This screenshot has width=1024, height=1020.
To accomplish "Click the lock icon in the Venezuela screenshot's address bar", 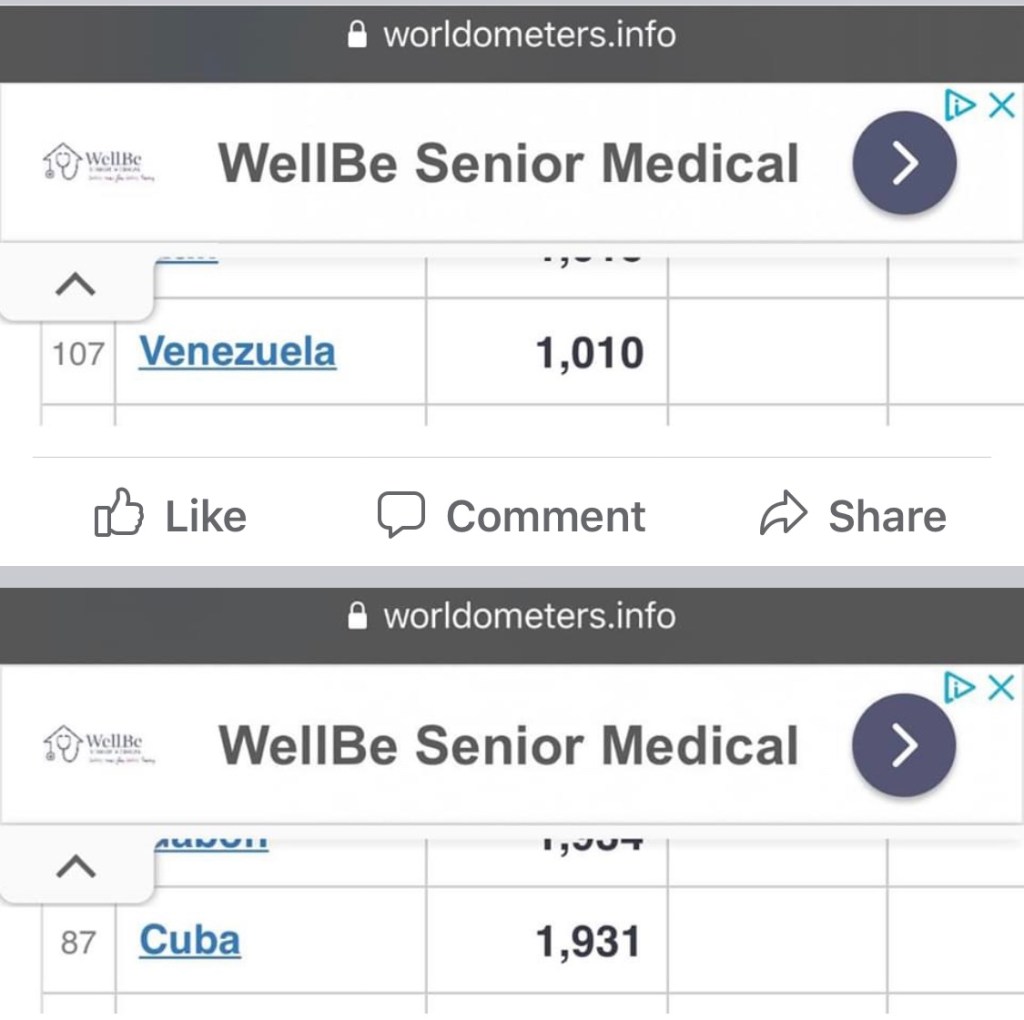I will click(x=357, y=36).
